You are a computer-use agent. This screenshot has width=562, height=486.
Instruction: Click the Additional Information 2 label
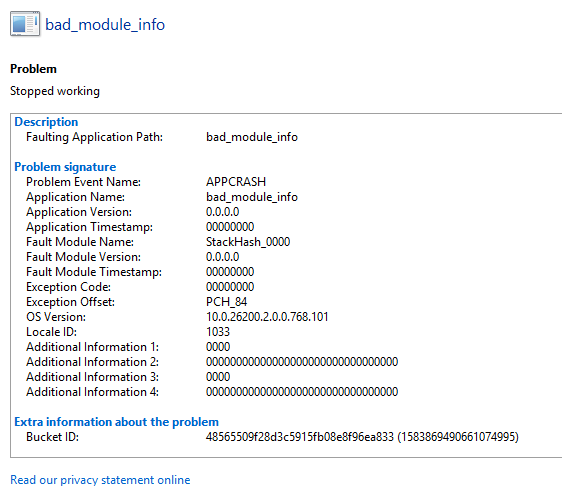(92, 362)
